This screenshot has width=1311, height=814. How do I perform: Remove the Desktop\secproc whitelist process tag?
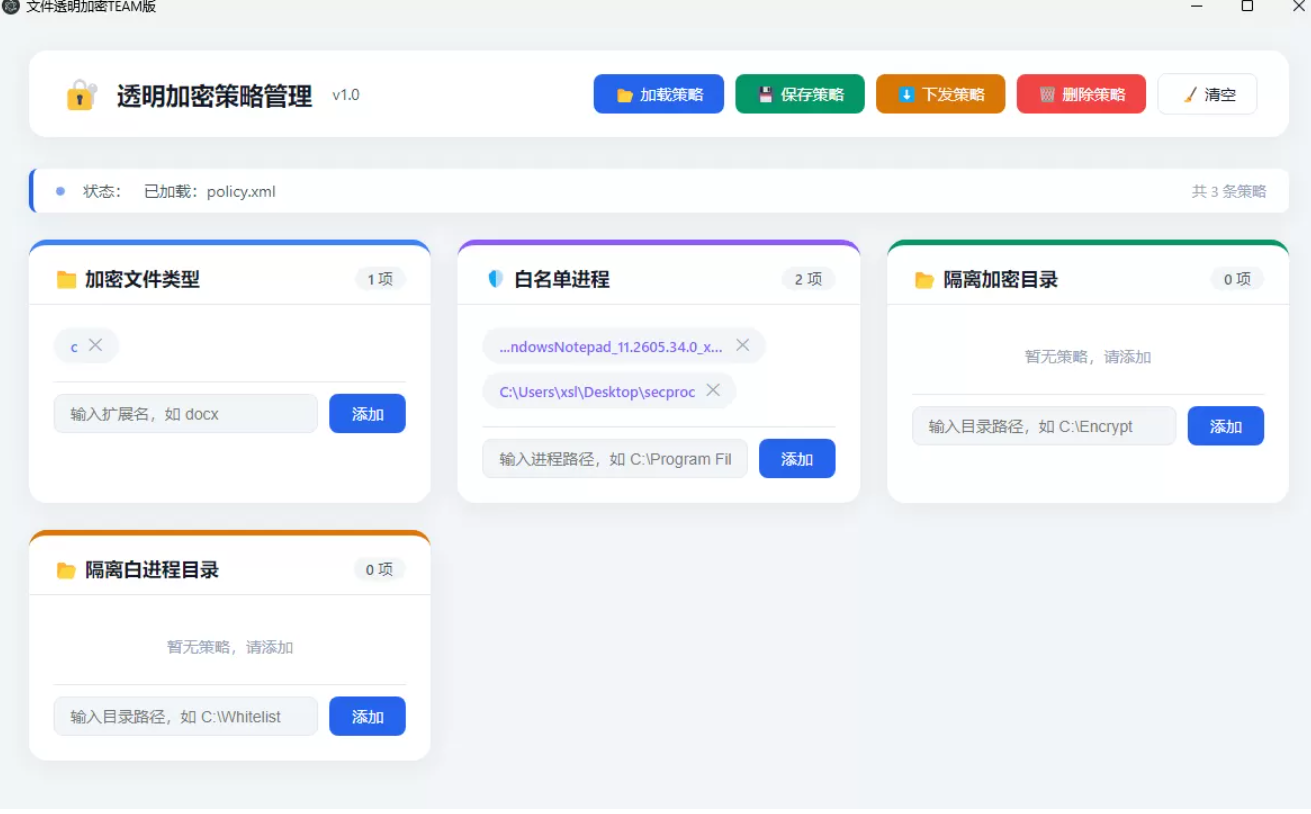click(x=713, y=390)
